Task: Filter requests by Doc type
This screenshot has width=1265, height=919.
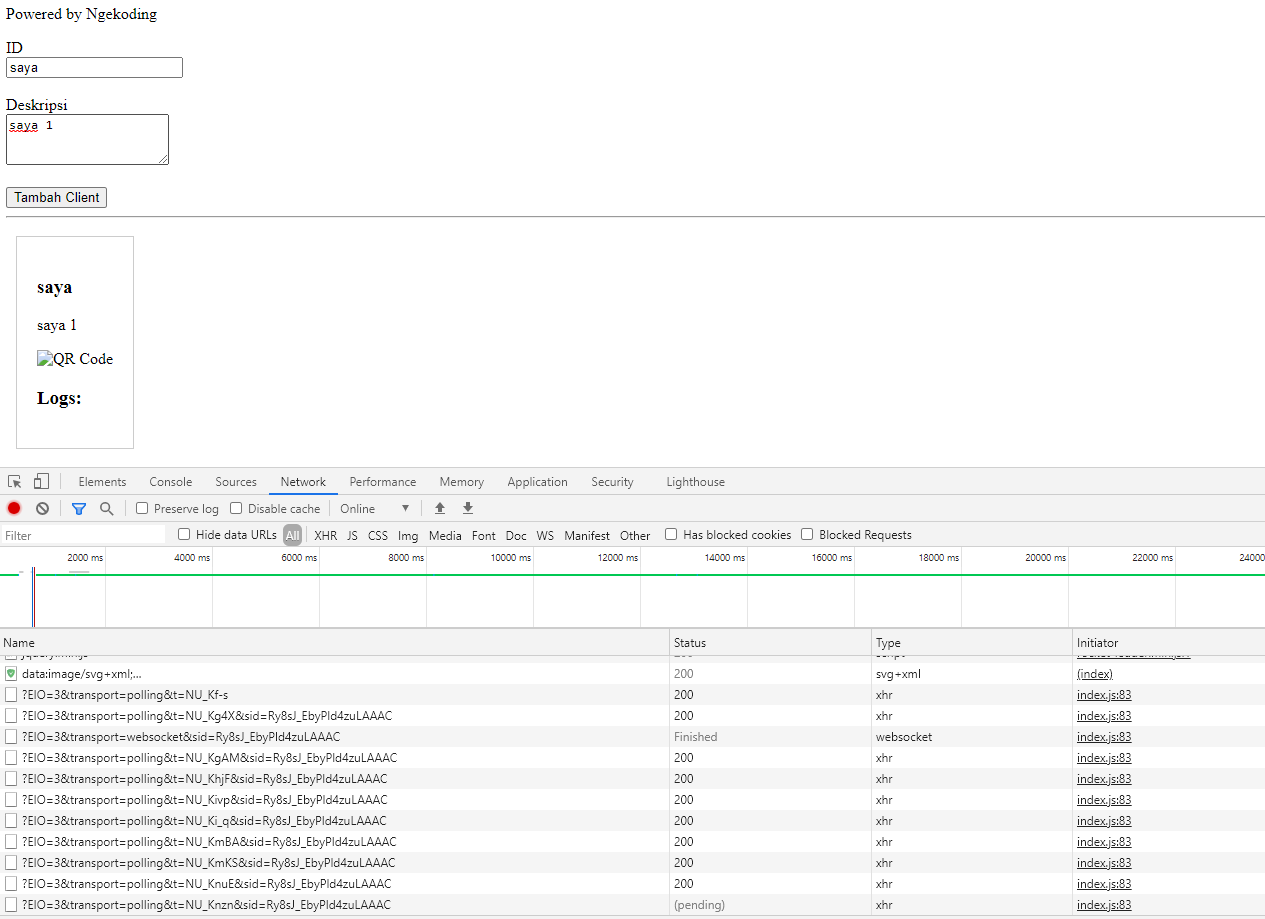Action: [x=516, y=535]
